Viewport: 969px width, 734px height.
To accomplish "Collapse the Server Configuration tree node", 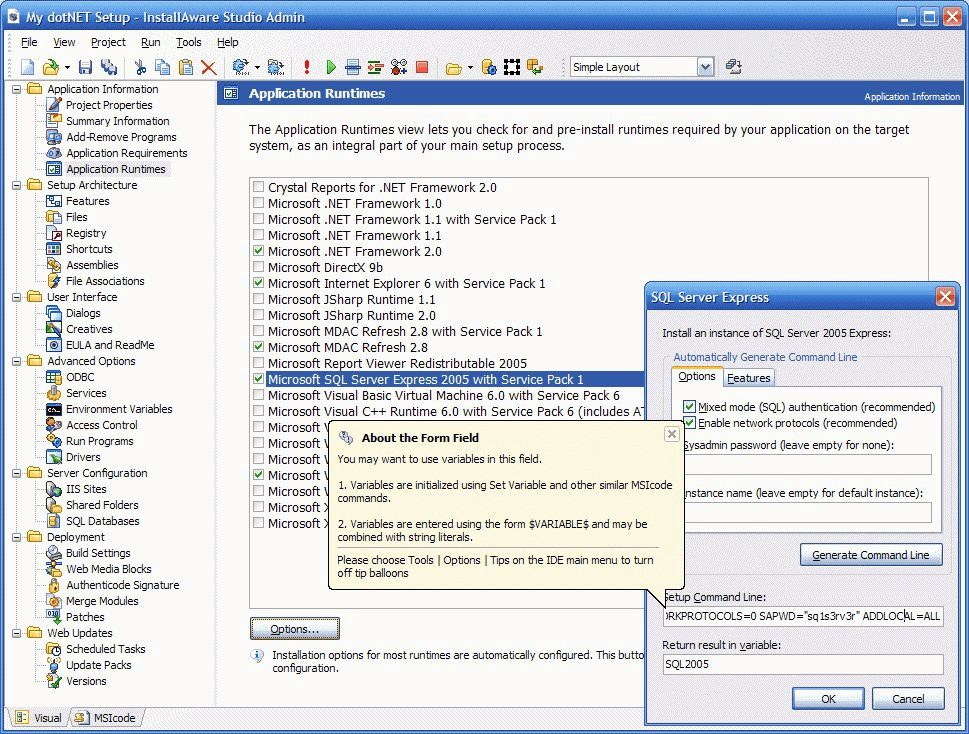I will 17,473.
